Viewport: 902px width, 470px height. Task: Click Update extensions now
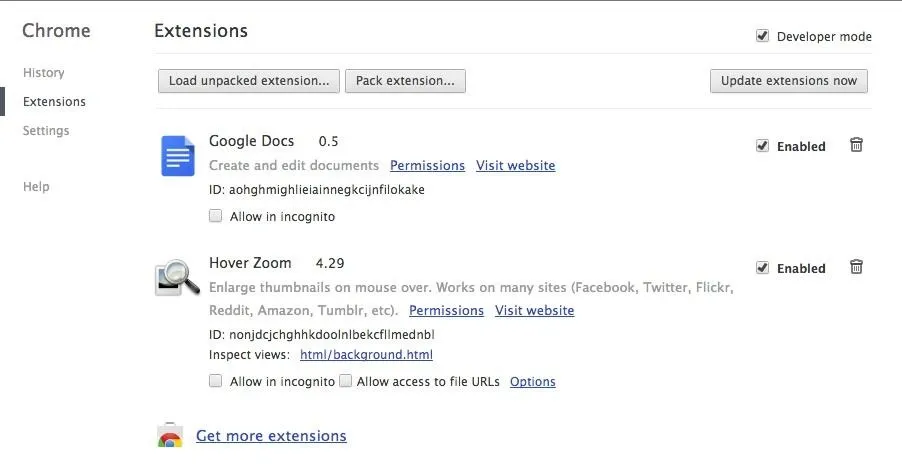point(789,81)
